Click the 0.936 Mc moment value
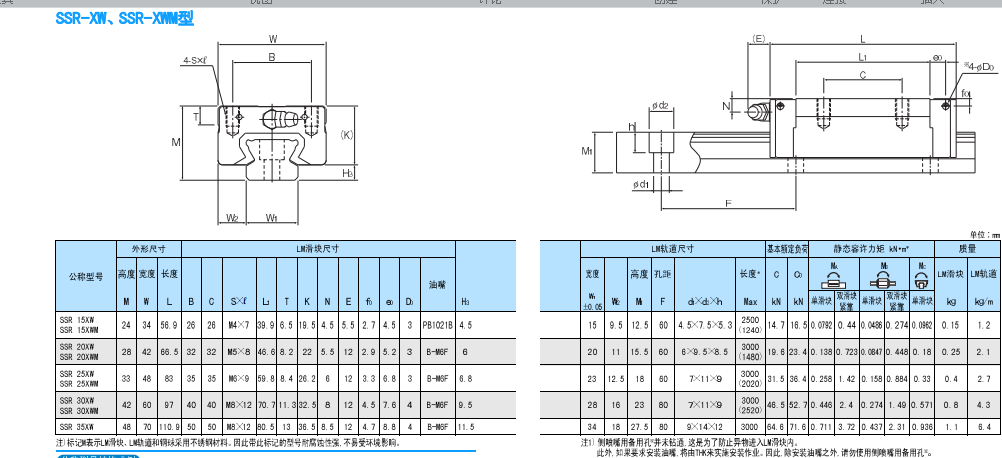 921,426
